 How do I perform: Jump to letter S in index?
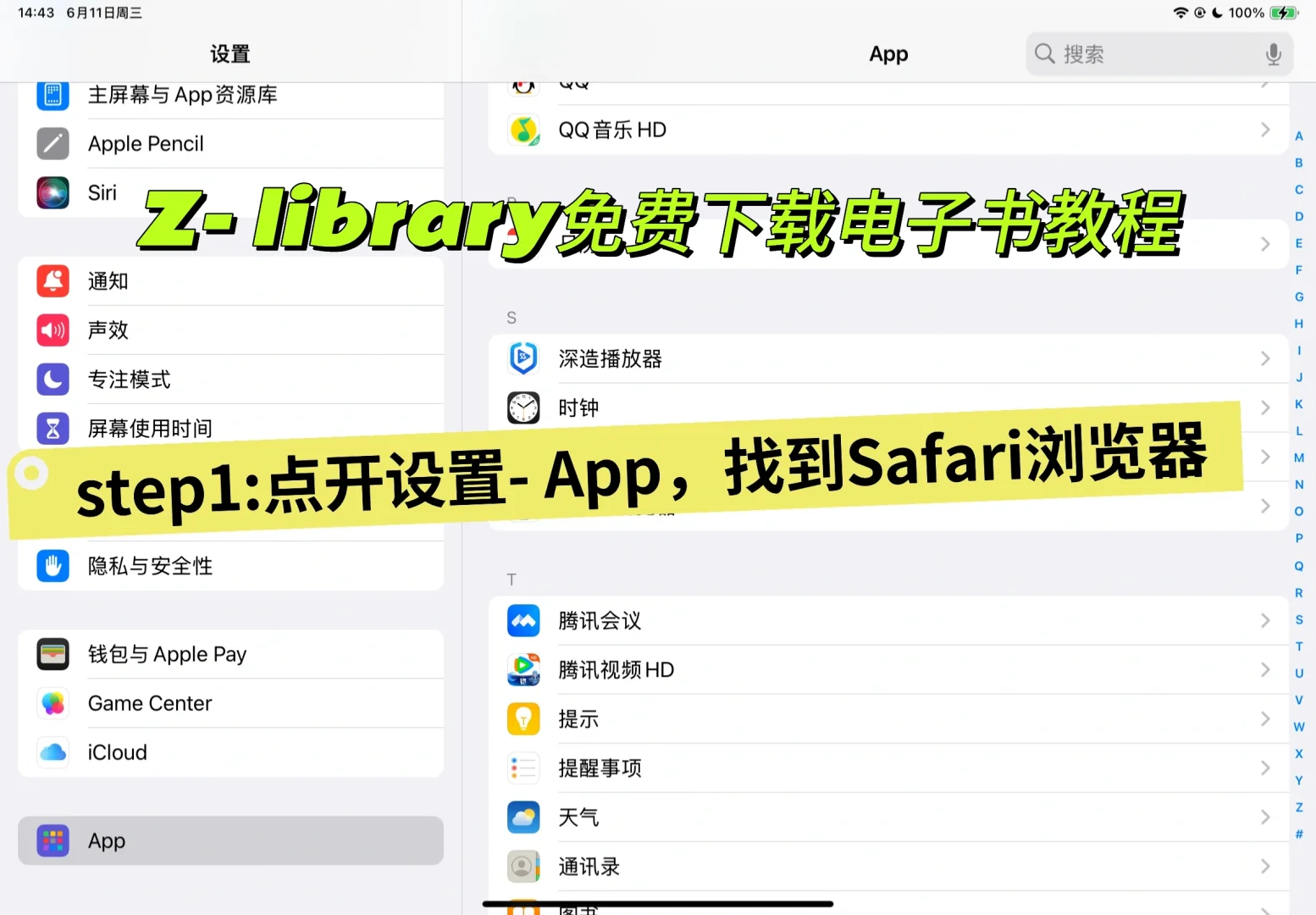tap(1299, 619)
